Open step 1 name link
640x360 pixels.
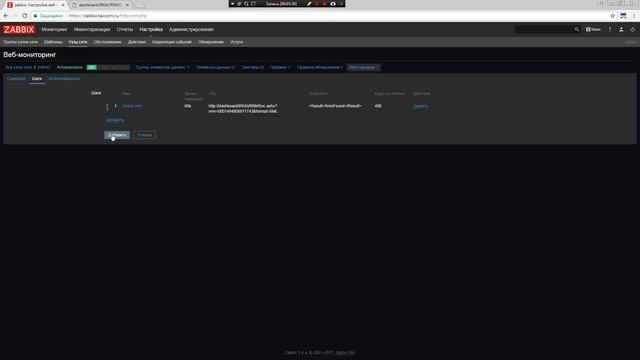[x=132, y=106]
